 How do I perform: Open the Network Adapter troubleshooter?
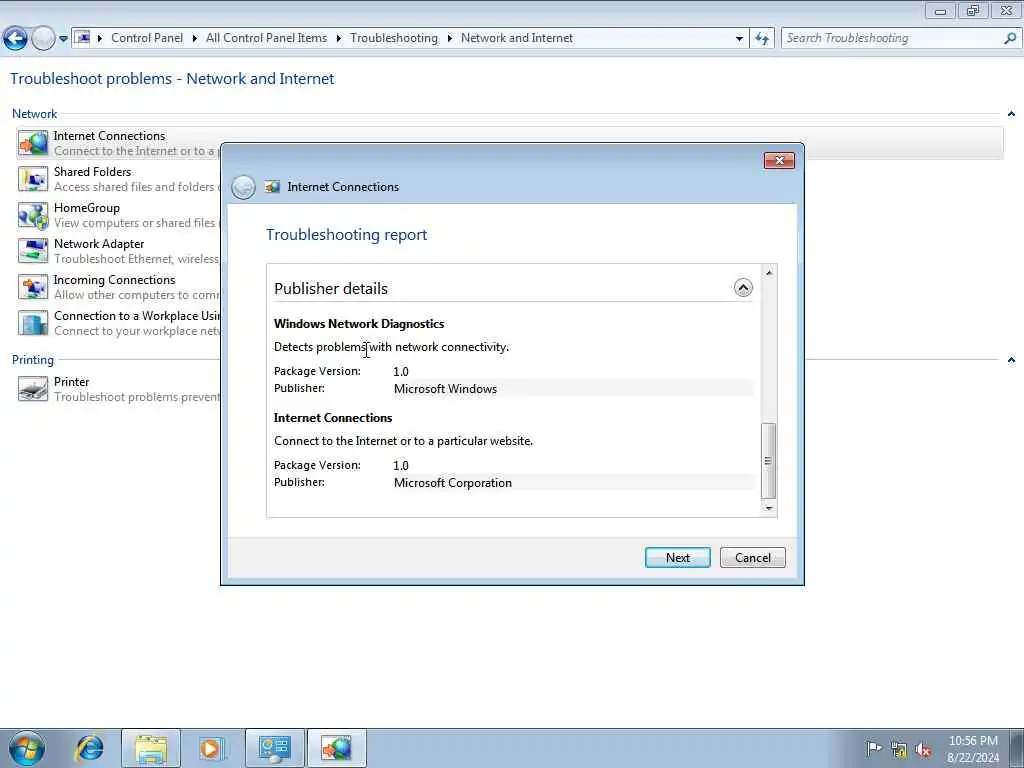click(99, 244)
